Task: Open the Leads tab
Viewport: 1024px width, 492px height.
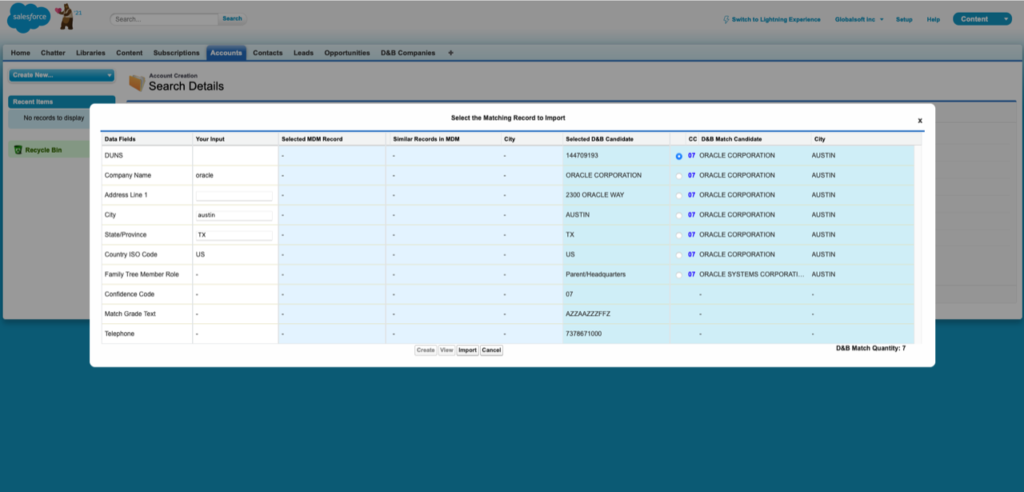Action: [x=304, y=53]
